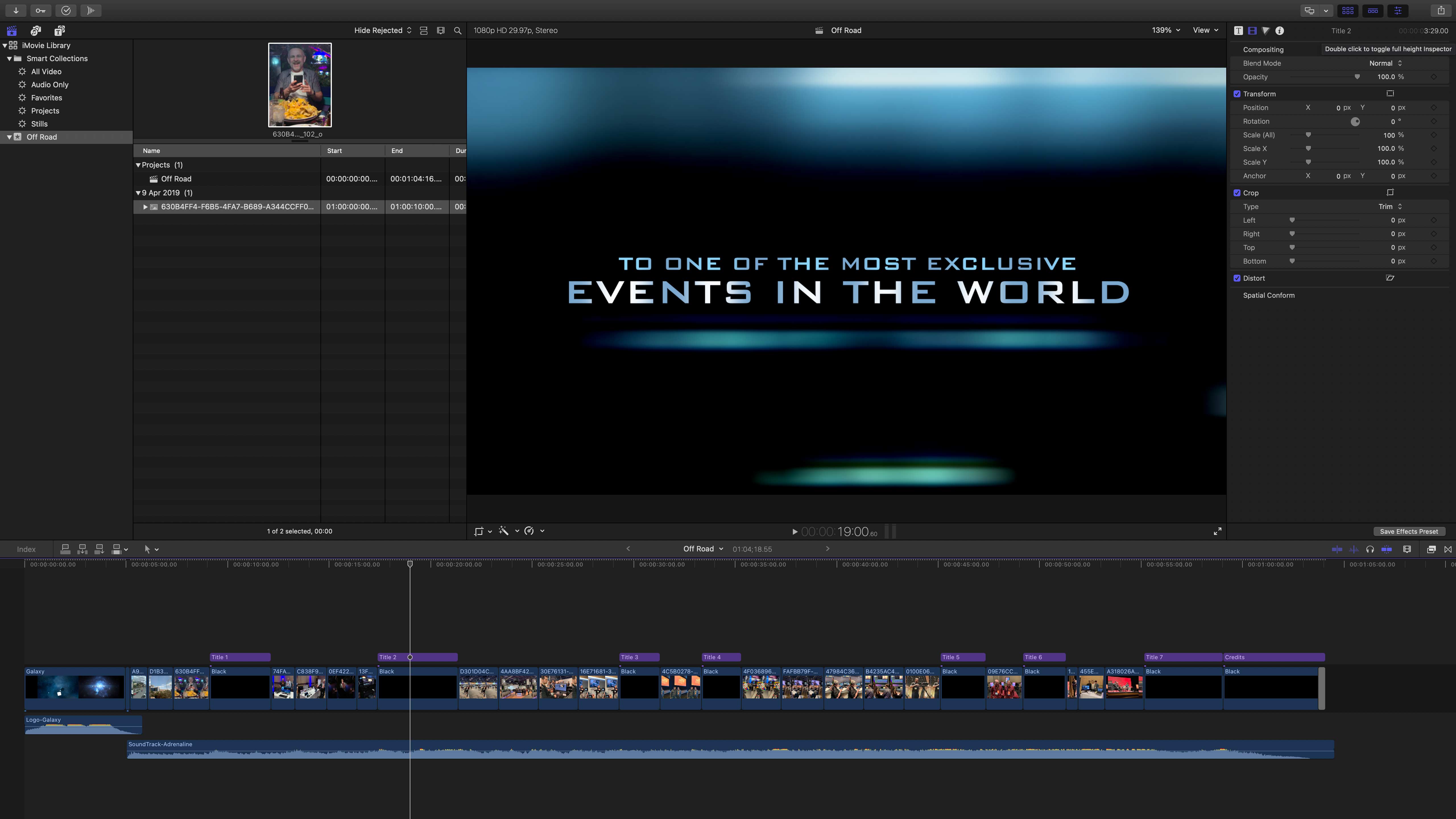Click the timeline Index button
This screenshot has width=1456, height=819.
tap(26, 549)
